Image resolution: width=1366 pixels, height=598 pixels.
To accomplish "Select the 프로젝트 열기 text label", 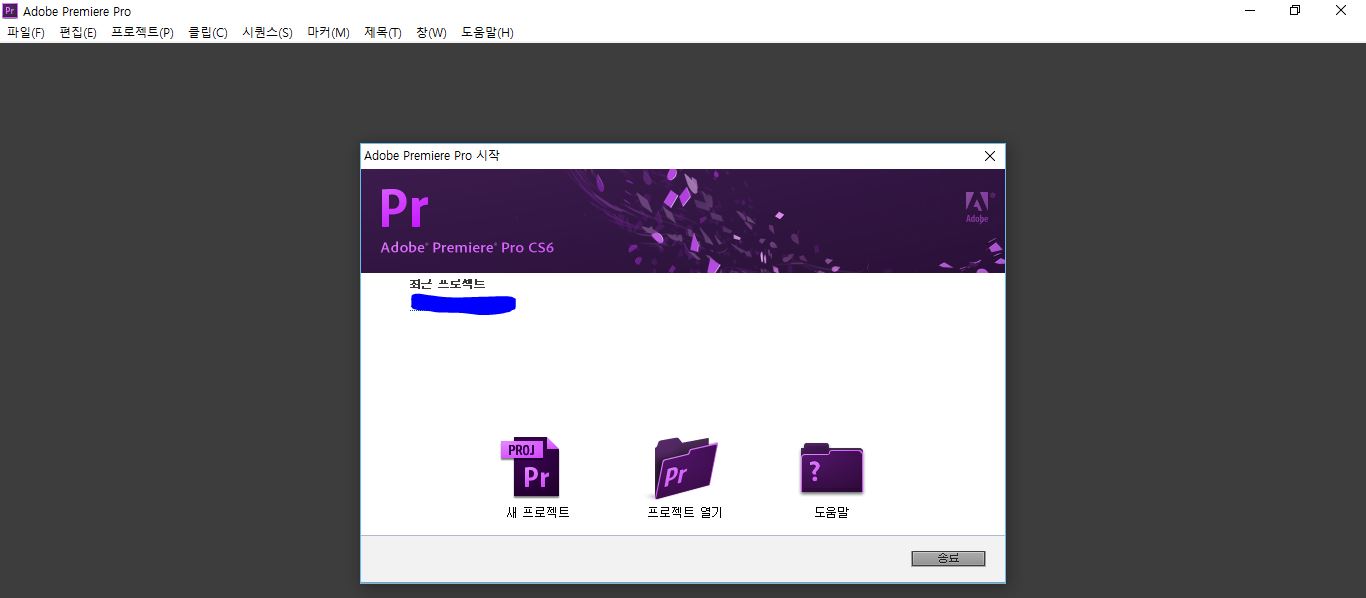I will [x=685, y=513].
